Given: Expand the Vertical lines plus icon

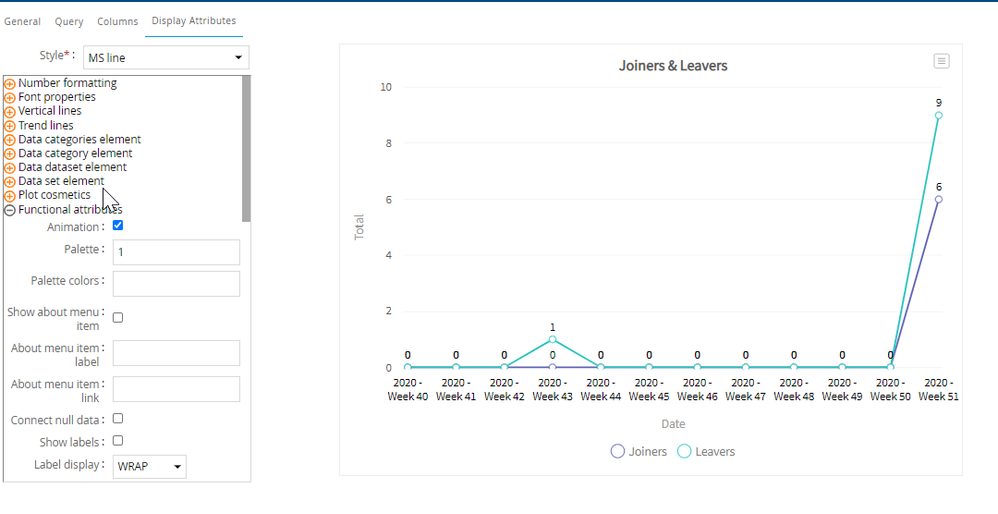Looking at the screenshot, I should tap(10, 112).
